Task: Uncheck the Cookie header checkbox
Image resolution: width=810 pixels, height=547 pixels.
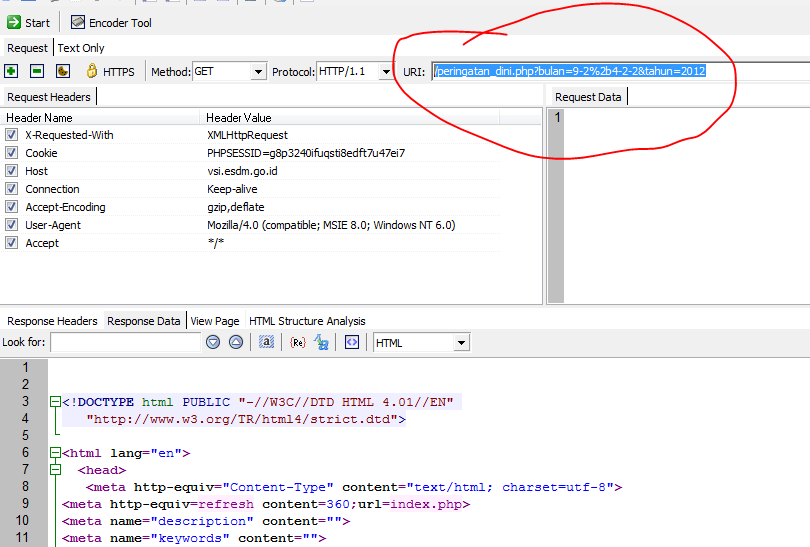Action: 11,153
